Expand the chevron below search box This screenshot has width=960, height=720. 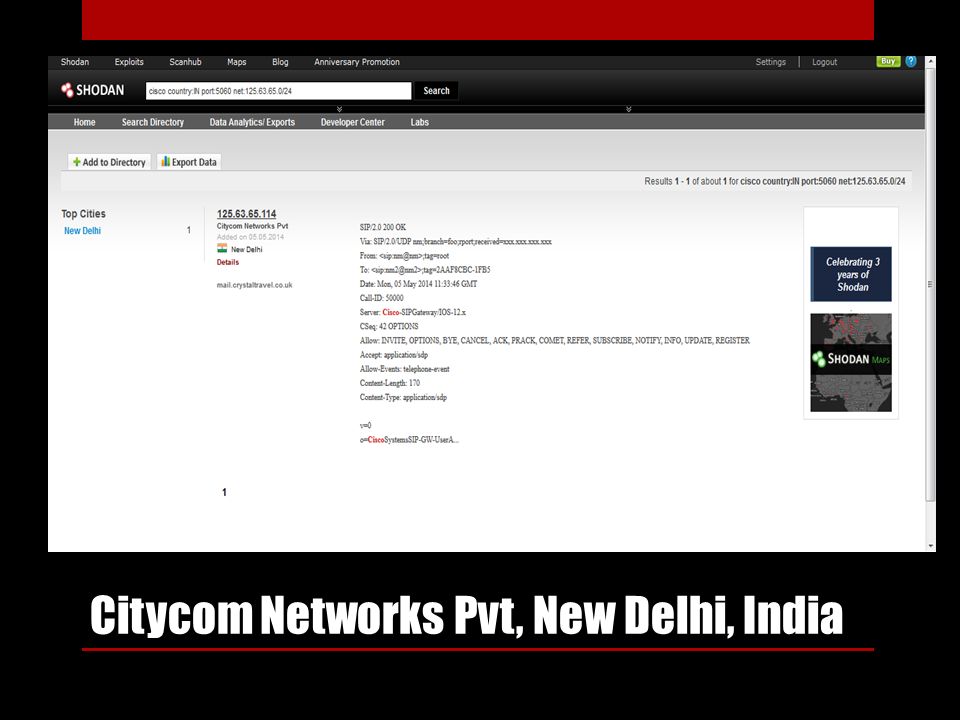pyautogui.click(x=339, y=109)
